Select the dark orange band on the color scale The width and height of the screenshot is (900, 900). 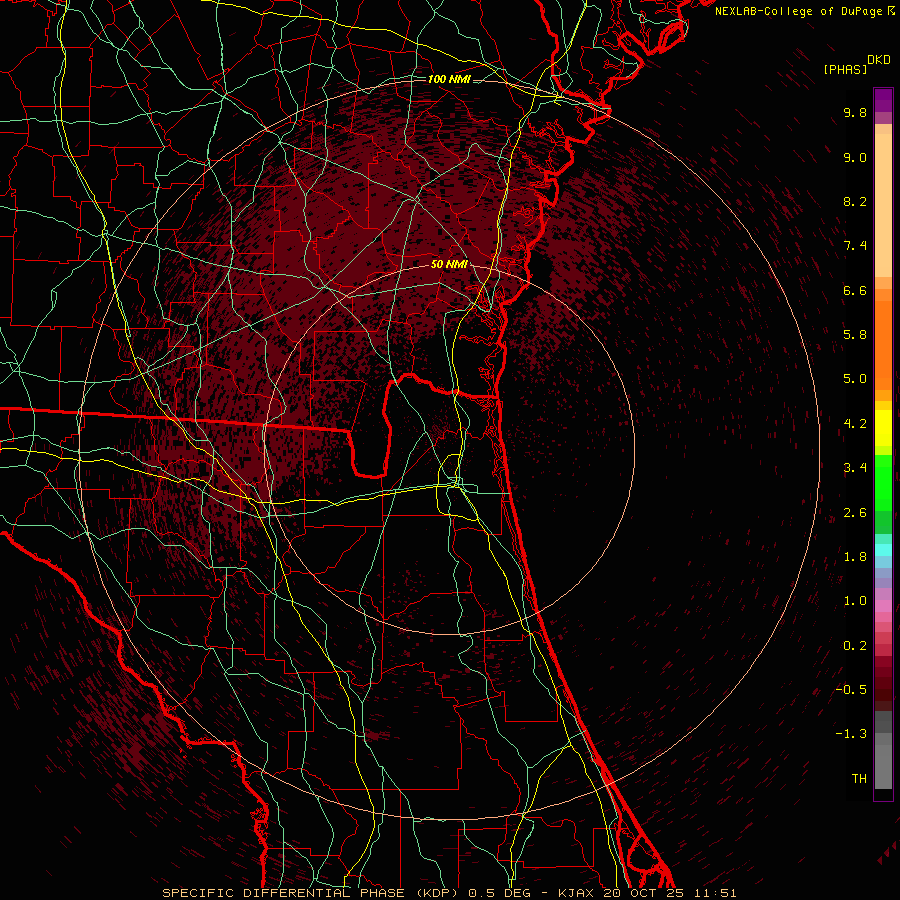coord(883,346)
